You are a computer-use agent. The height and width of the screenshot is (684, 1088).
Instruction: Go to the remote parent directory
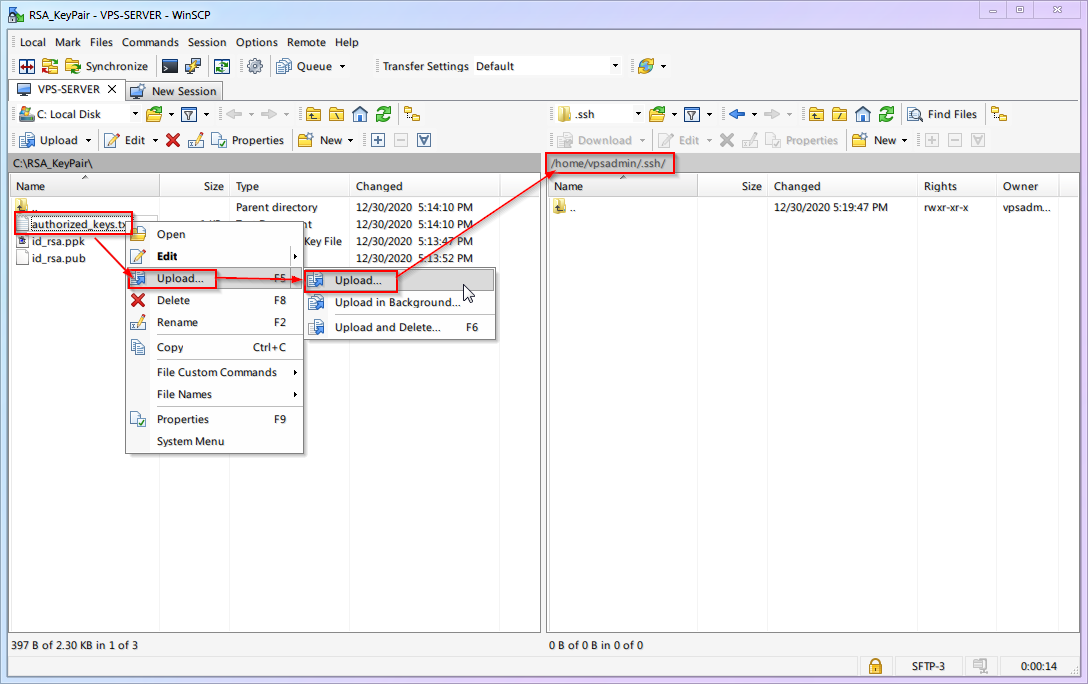(817, 114)
